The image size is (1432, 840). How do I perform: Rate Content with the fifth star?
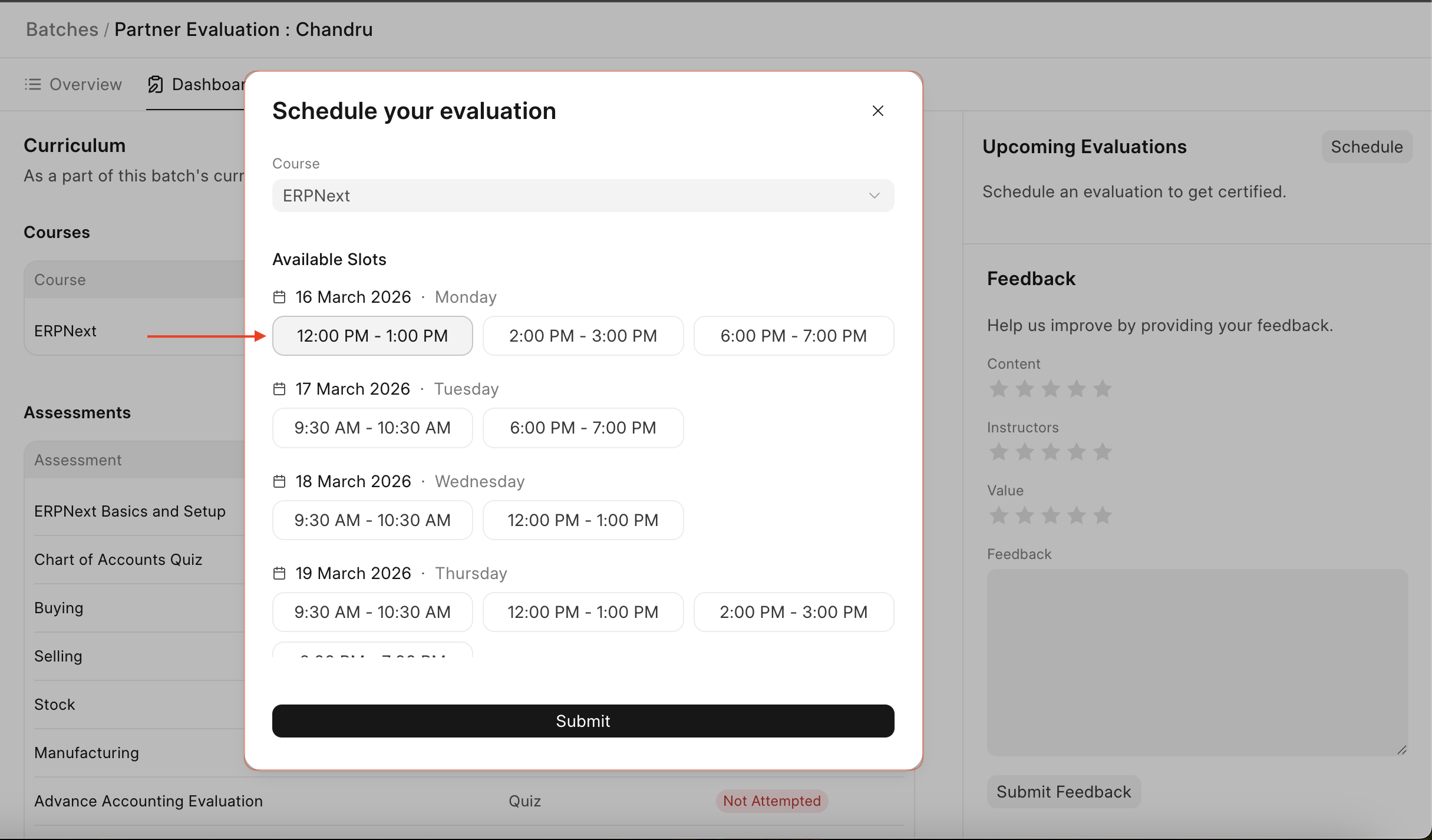(x=1102, y=389)
